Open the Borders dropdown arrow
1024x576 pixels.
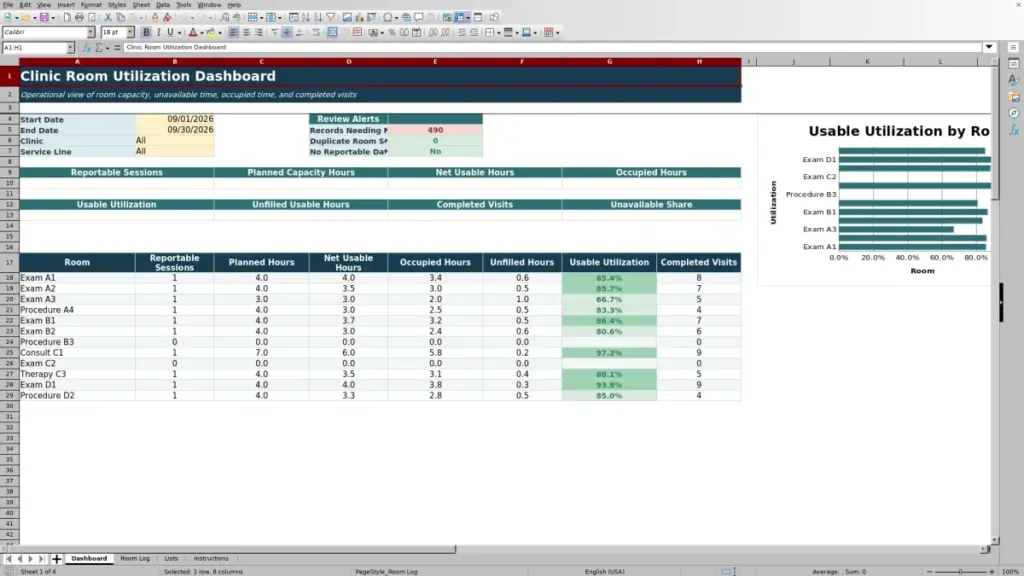click(x=498, y=33)
